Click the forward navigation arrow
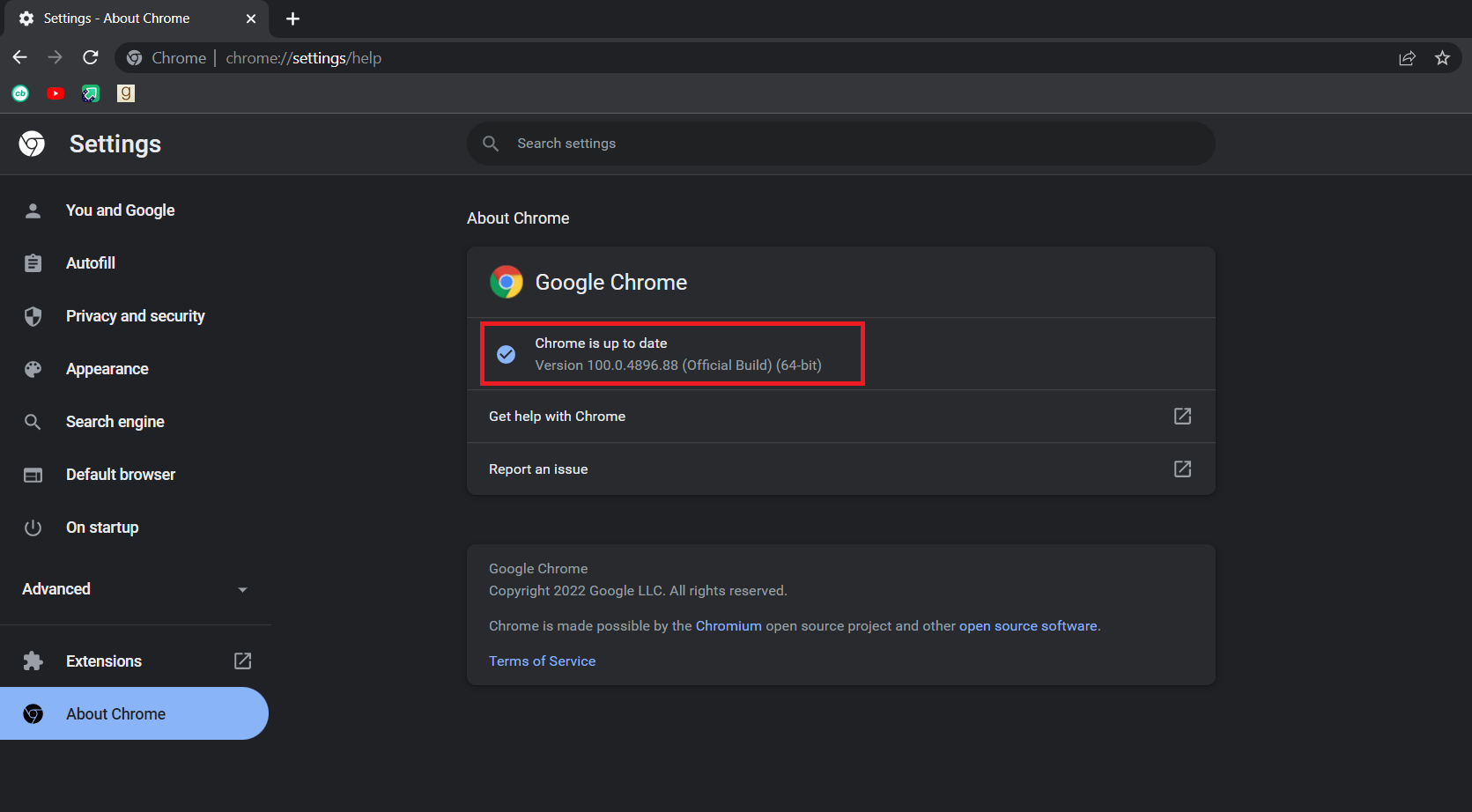This screenshot has width=1472, height=812. coord(55,57)
